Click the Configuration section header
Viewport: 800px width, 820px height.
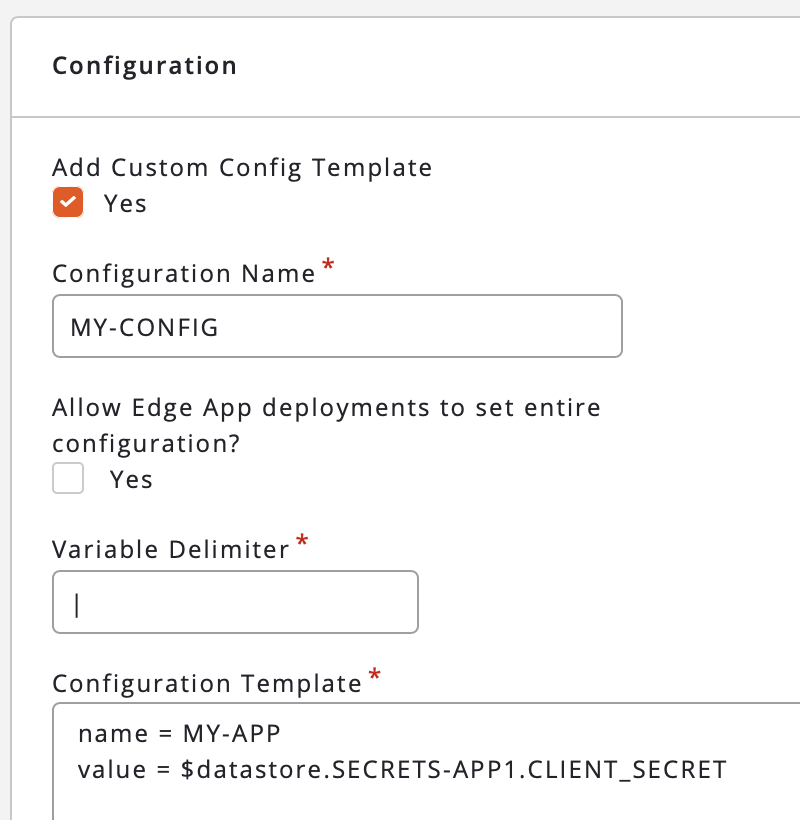tap(145, 66)
